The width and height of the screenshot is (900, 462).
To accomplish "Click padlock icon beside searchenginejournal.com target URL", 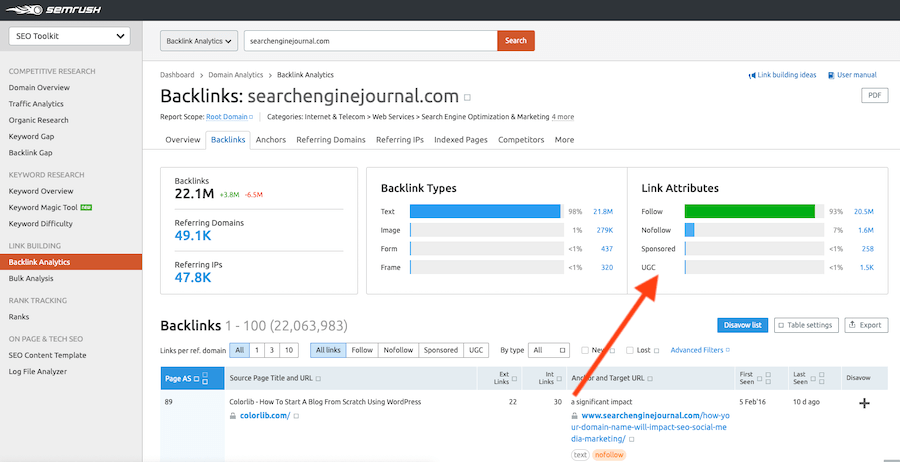I will click(x=575, y=416).
